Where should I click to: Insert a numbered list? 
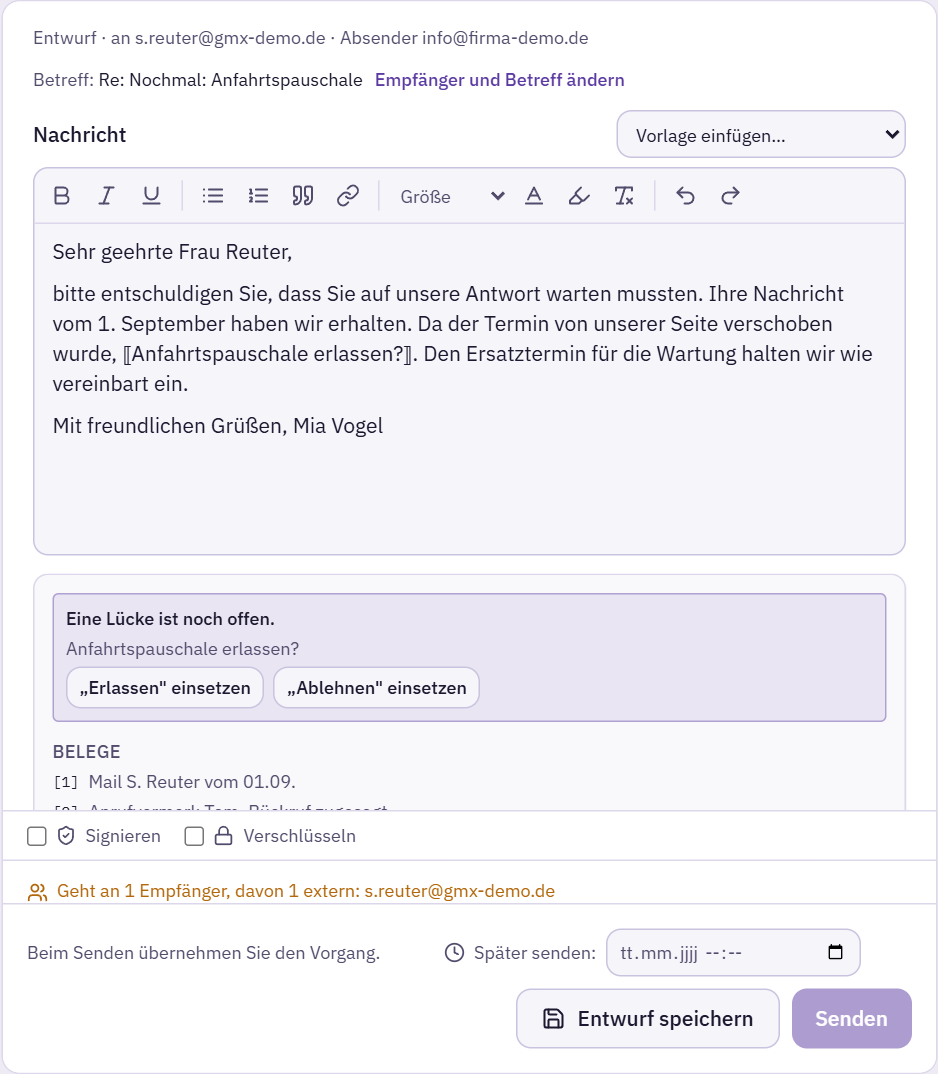(x=258, y=196)
